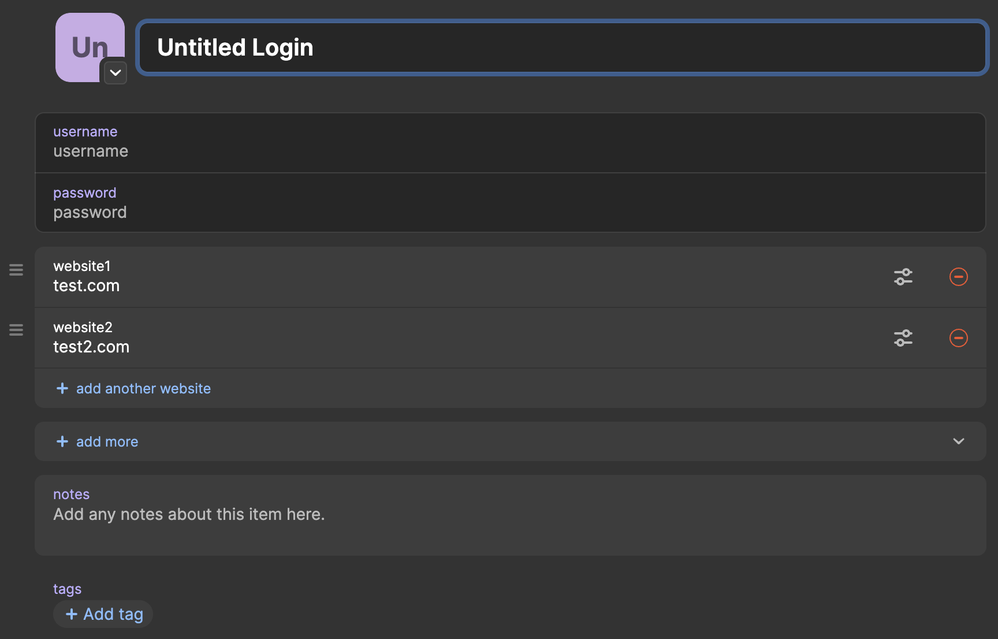
Task: Focus the Untitled Login title field
Action: pyautogui.click(x=563, y=48)
